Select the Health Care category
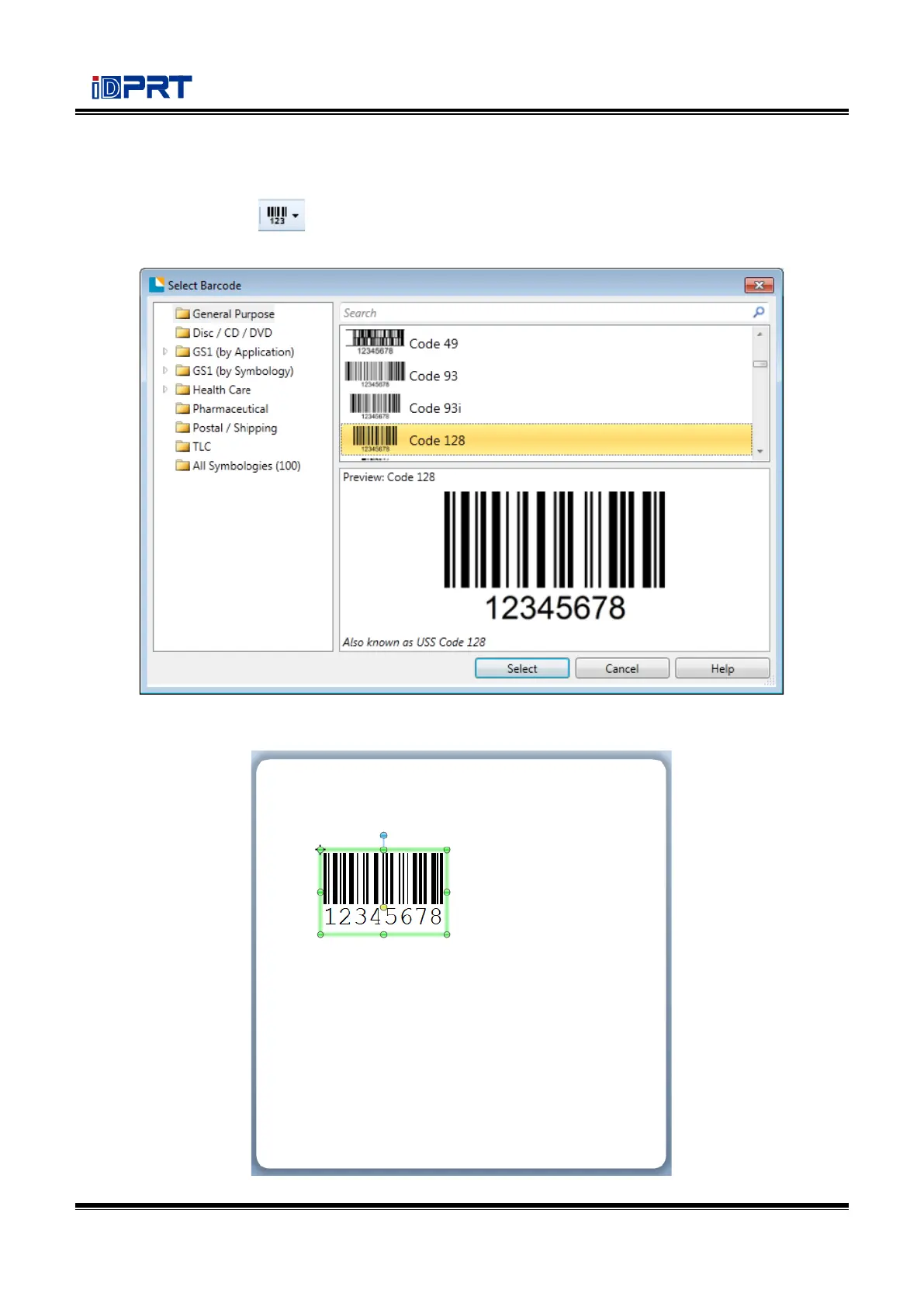This screenshot has height=1307, width=924. click(213, 390)
